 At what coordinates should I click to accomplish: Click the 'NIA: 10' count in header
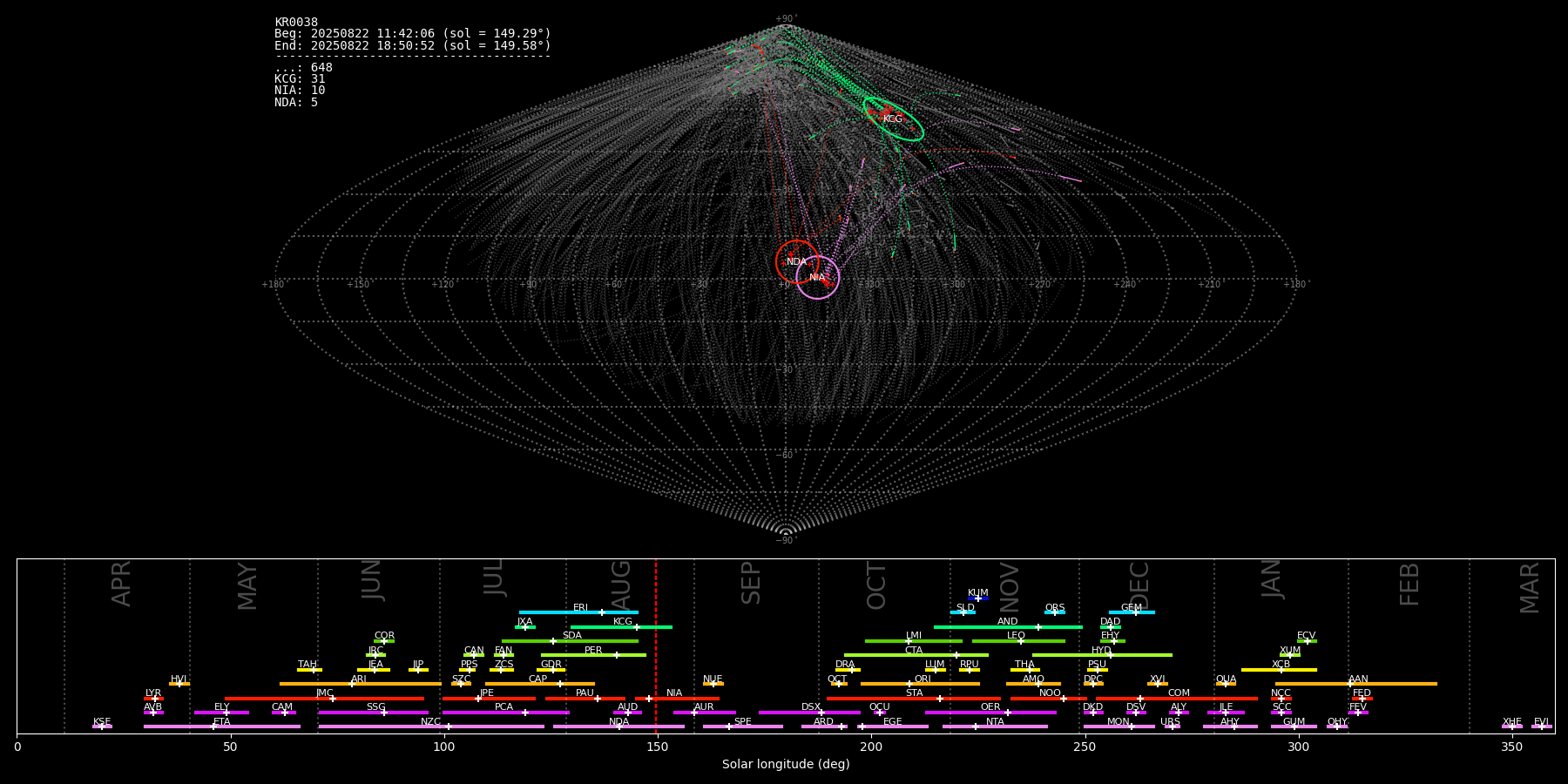click(x=300, y=91)
